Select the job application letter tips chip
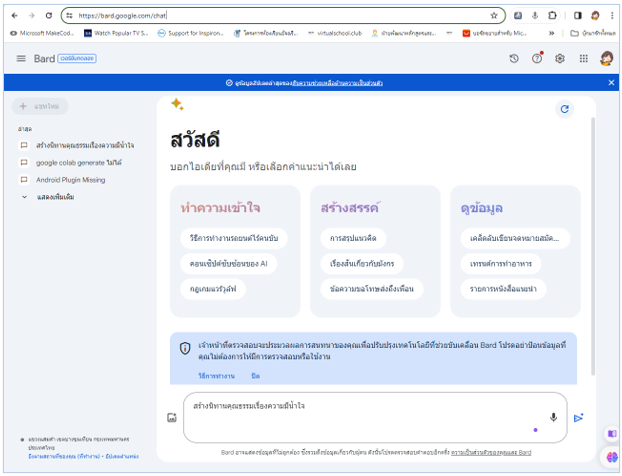This screenshot has width=622, height=476. (x=515, y=238)
